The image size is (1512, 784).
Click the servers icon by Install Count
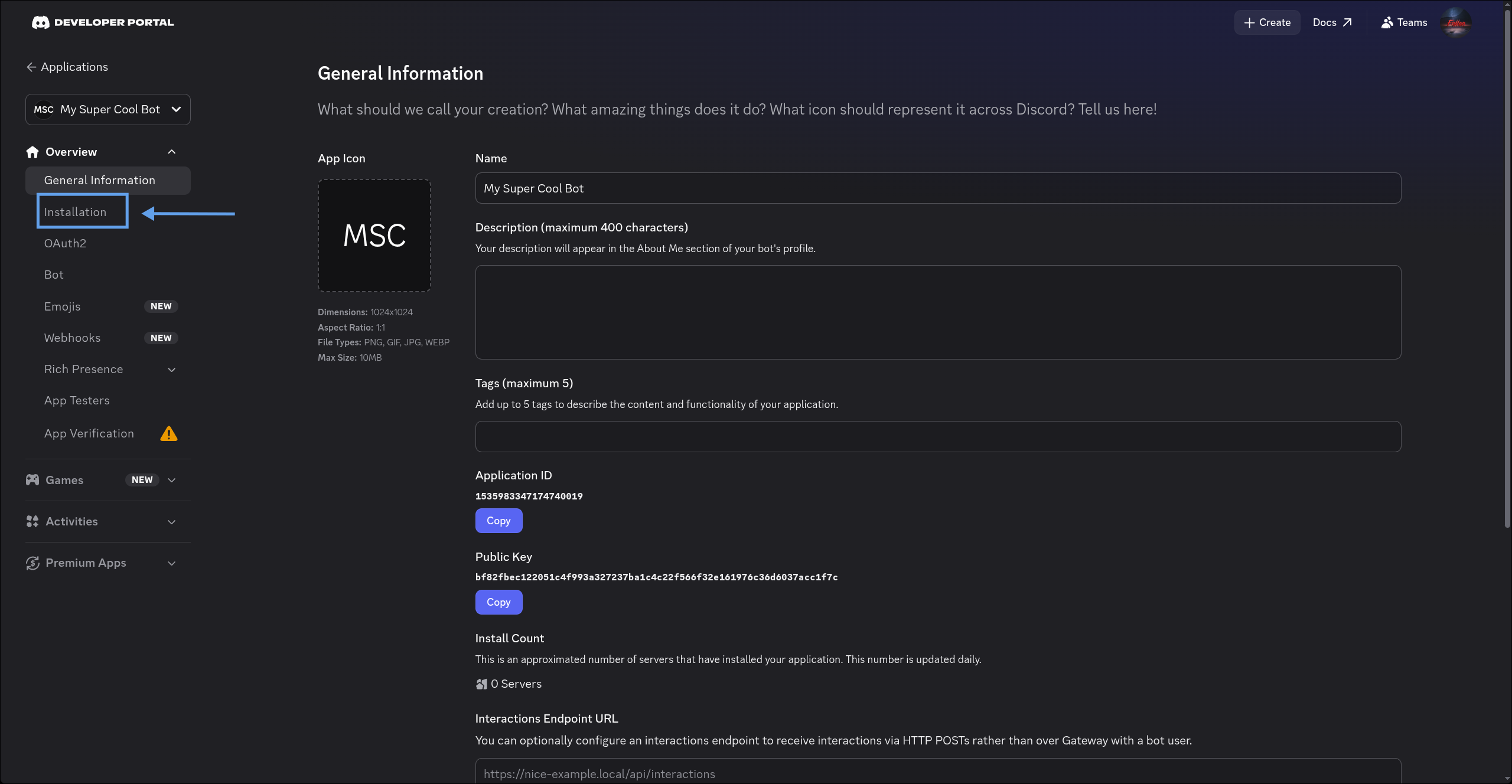(481, 684)
